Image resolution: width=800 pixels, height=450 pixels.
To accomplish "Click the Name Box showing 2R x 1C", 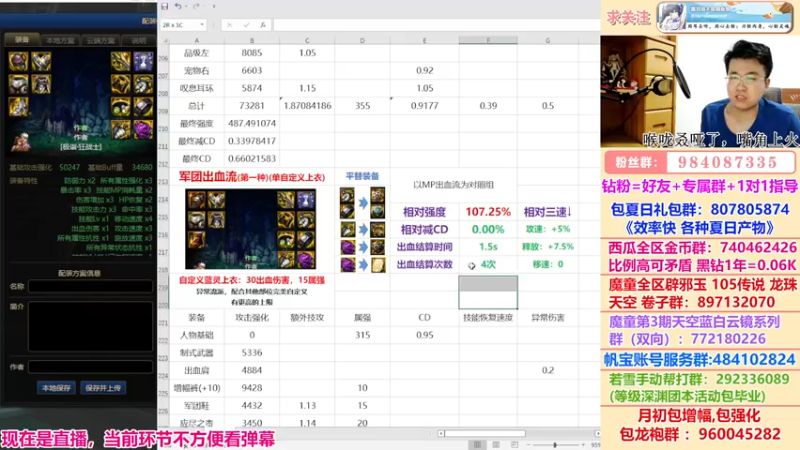I will click(x=180, y=24).
